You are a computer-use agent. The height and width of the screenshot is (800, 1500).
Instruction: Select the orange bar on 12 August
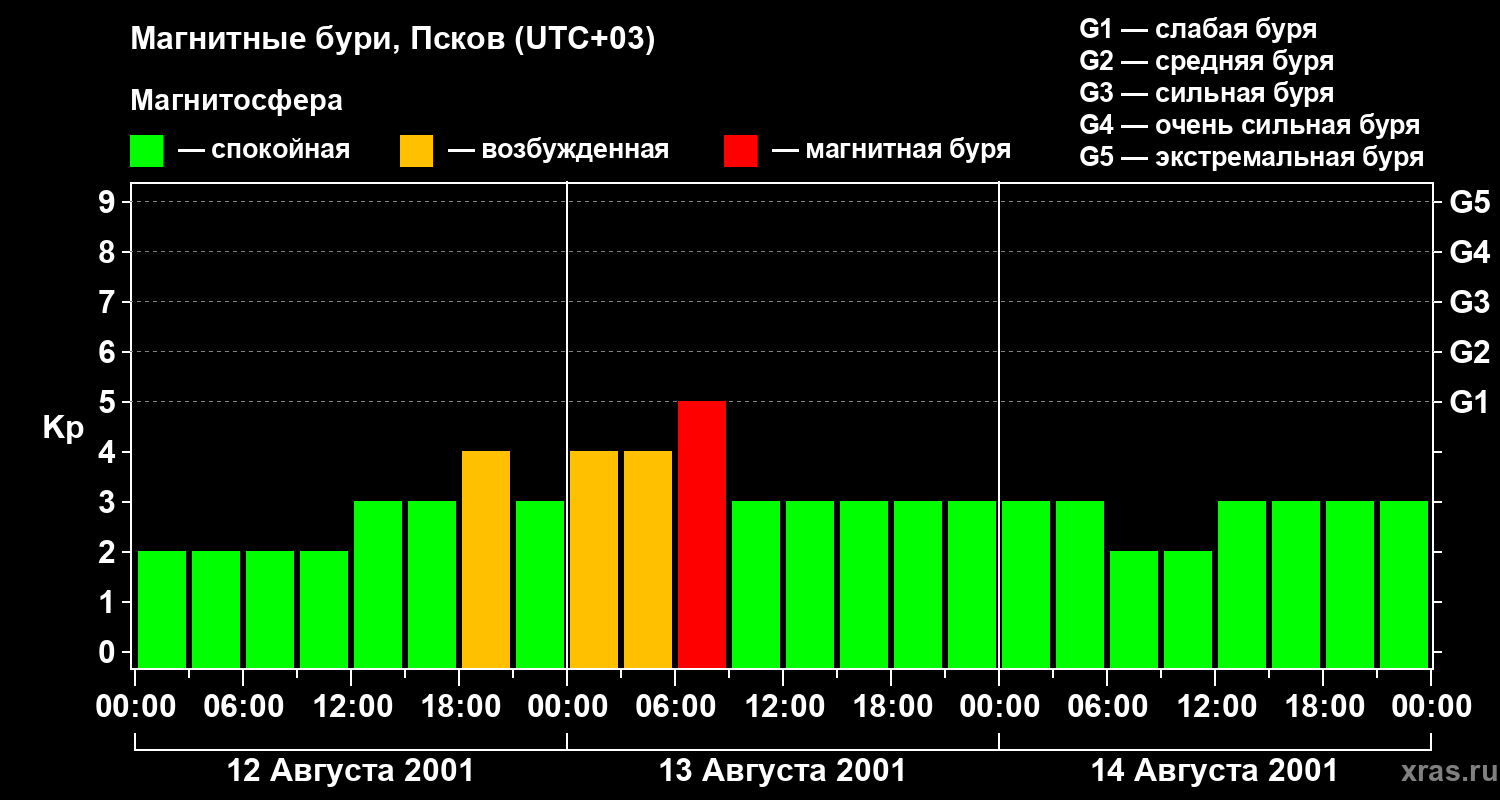pyautogui.click(x=486, y=559)
